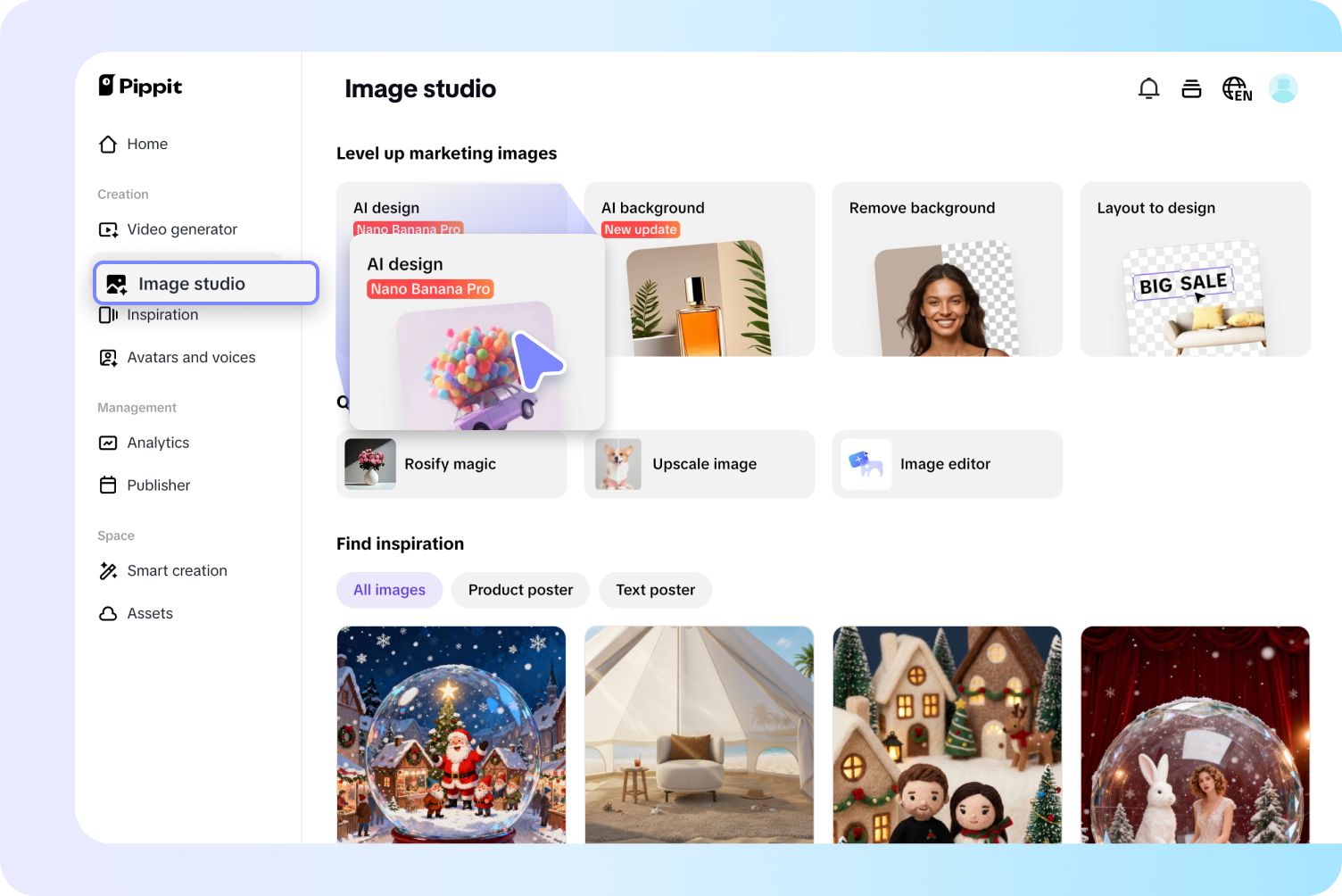Open the EN language selector
Image resolution: width=1342 pixels, height=896 pixels.
tap(1238, 88)
